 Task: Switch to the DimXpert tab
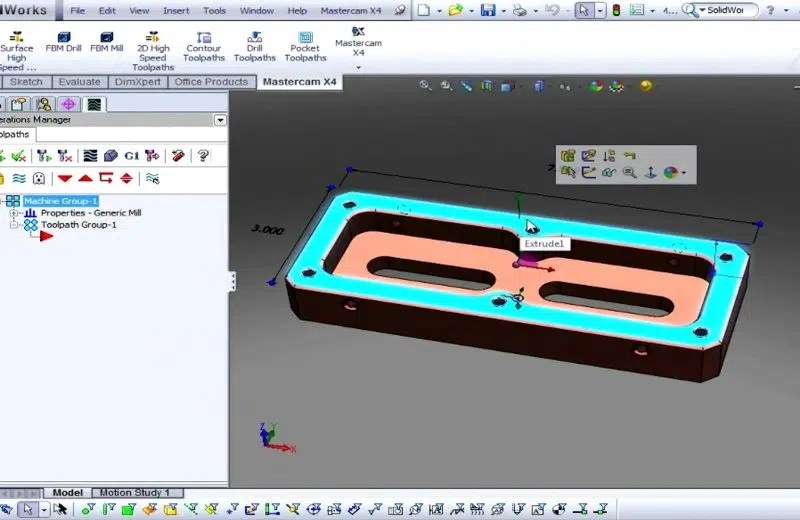tap(137, 82)
